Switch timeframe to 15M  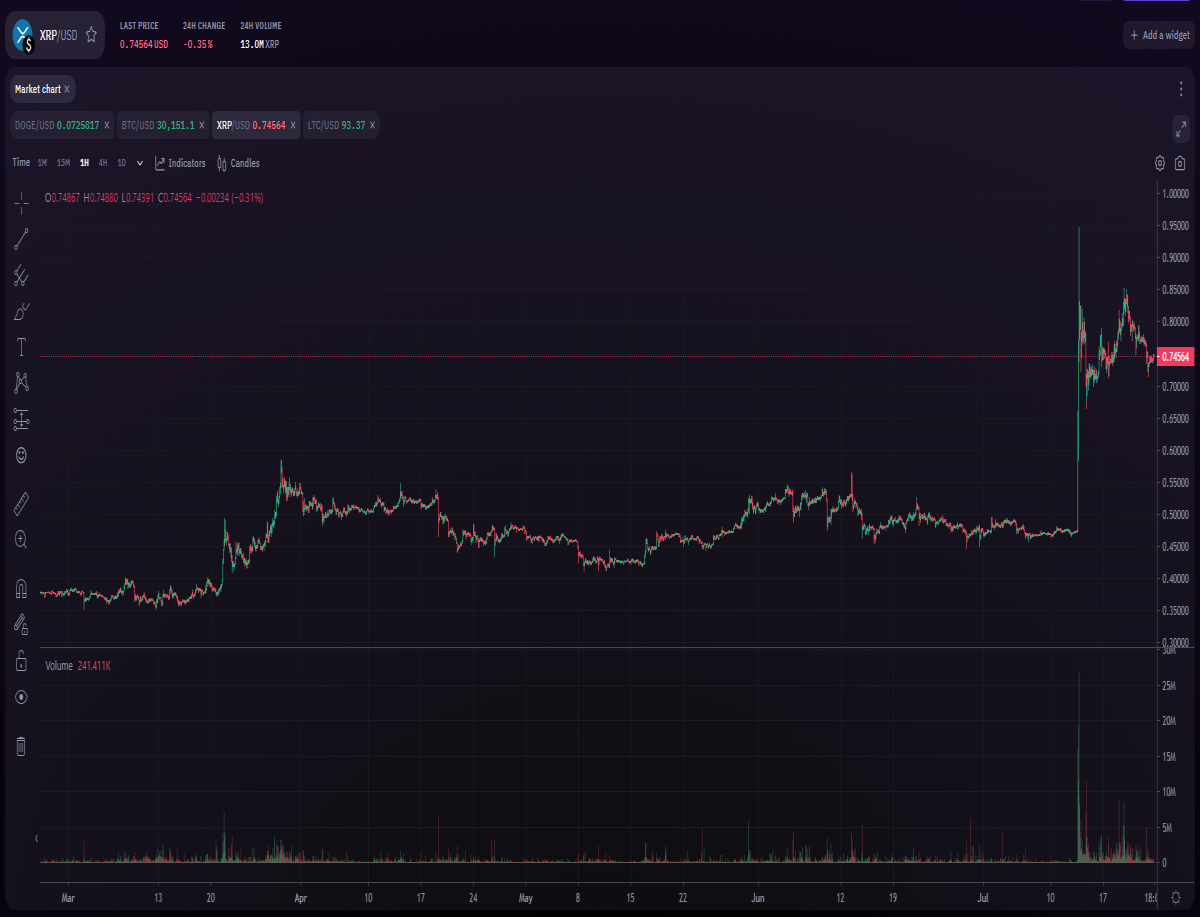pyautogui.click(x=63, y=163)
